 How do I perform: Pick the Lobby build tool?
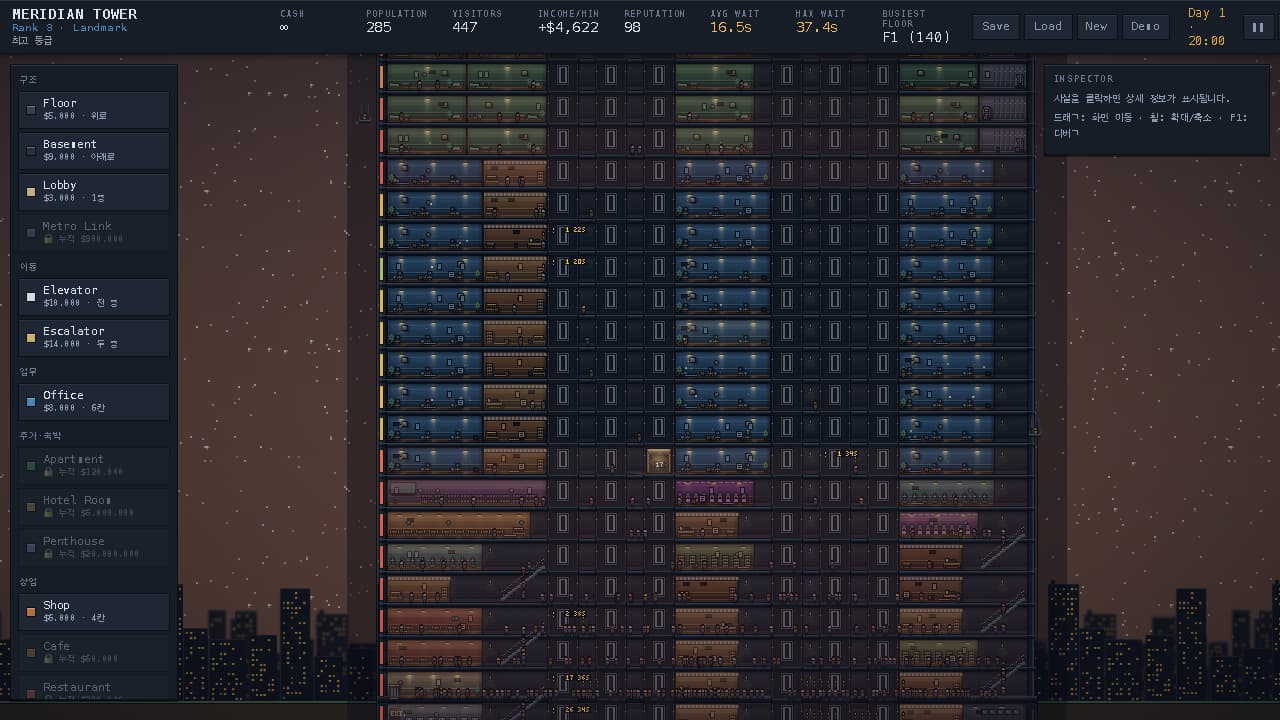[94, 191]
